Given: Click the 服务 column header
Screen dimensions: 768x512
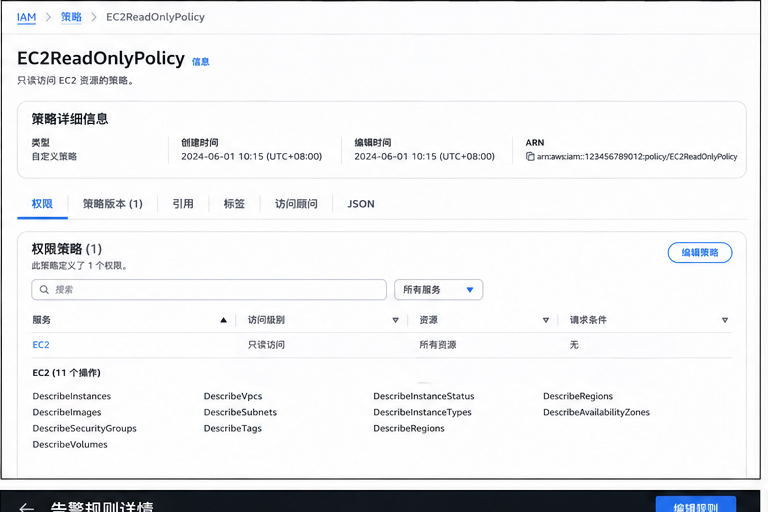Looking at the screenshot, I should pyautogui.click(x=42, y=320).
